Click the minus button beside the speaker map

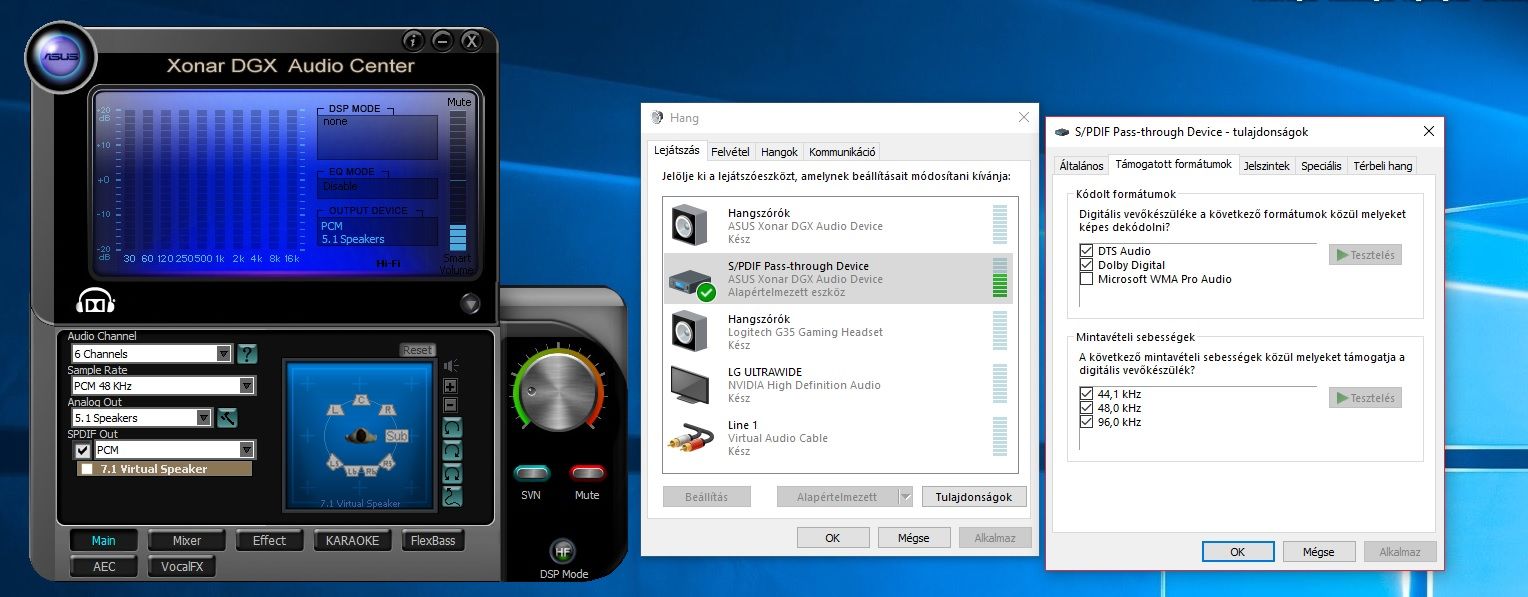click(450, 405)
